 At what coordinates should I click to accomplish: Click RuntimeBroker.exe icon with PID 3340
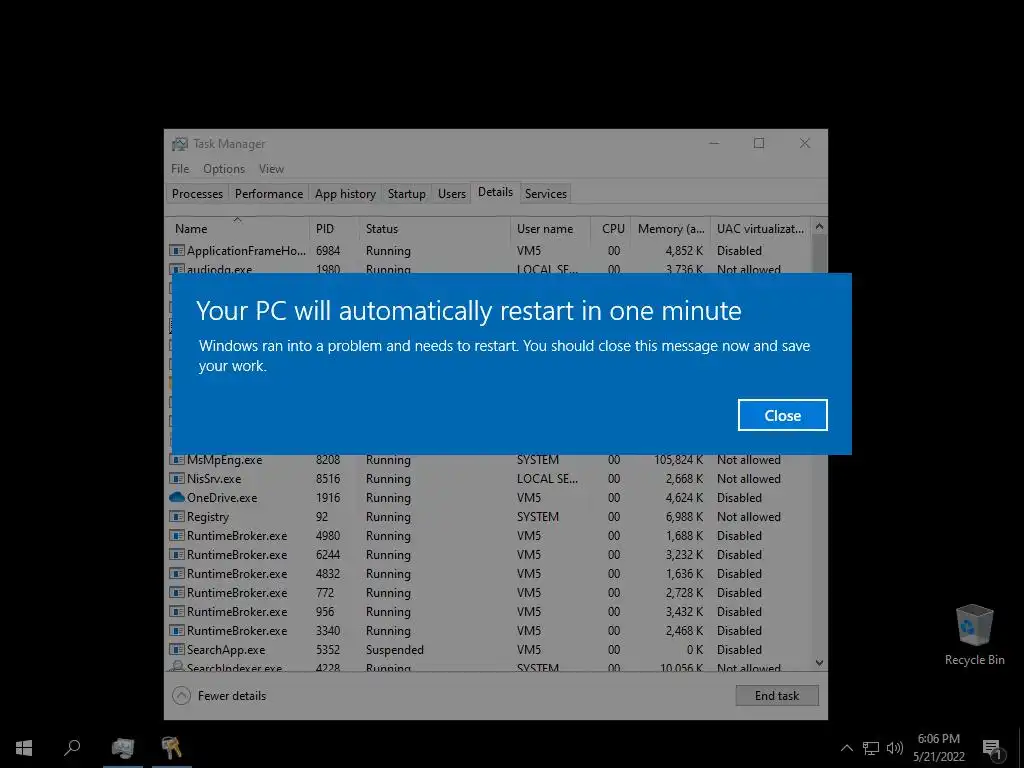177,631
